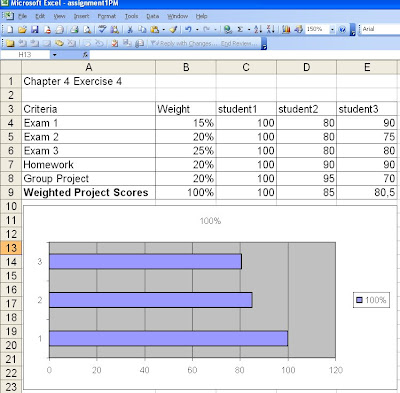Click the Sort Descending Z-A icon
The width and height of the screenshot is (400, 393).
(x=271, y=30)
